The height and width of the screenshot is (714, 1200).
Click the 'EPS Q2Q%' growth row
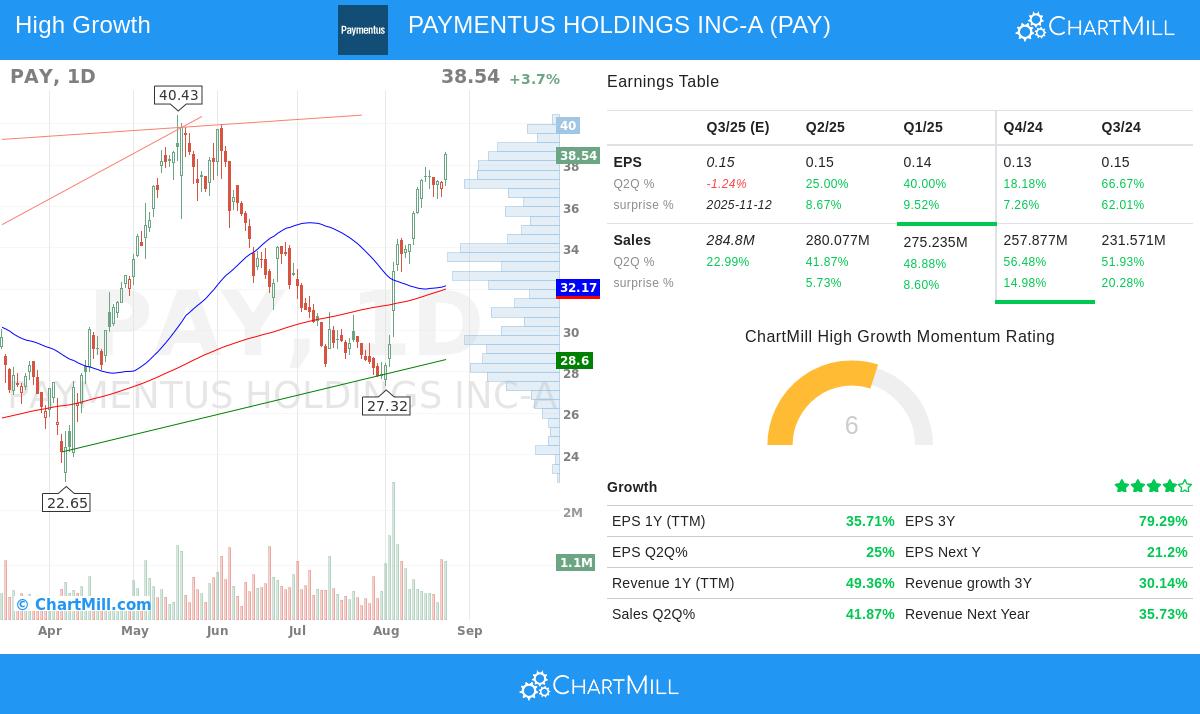[x=753, y=552]
